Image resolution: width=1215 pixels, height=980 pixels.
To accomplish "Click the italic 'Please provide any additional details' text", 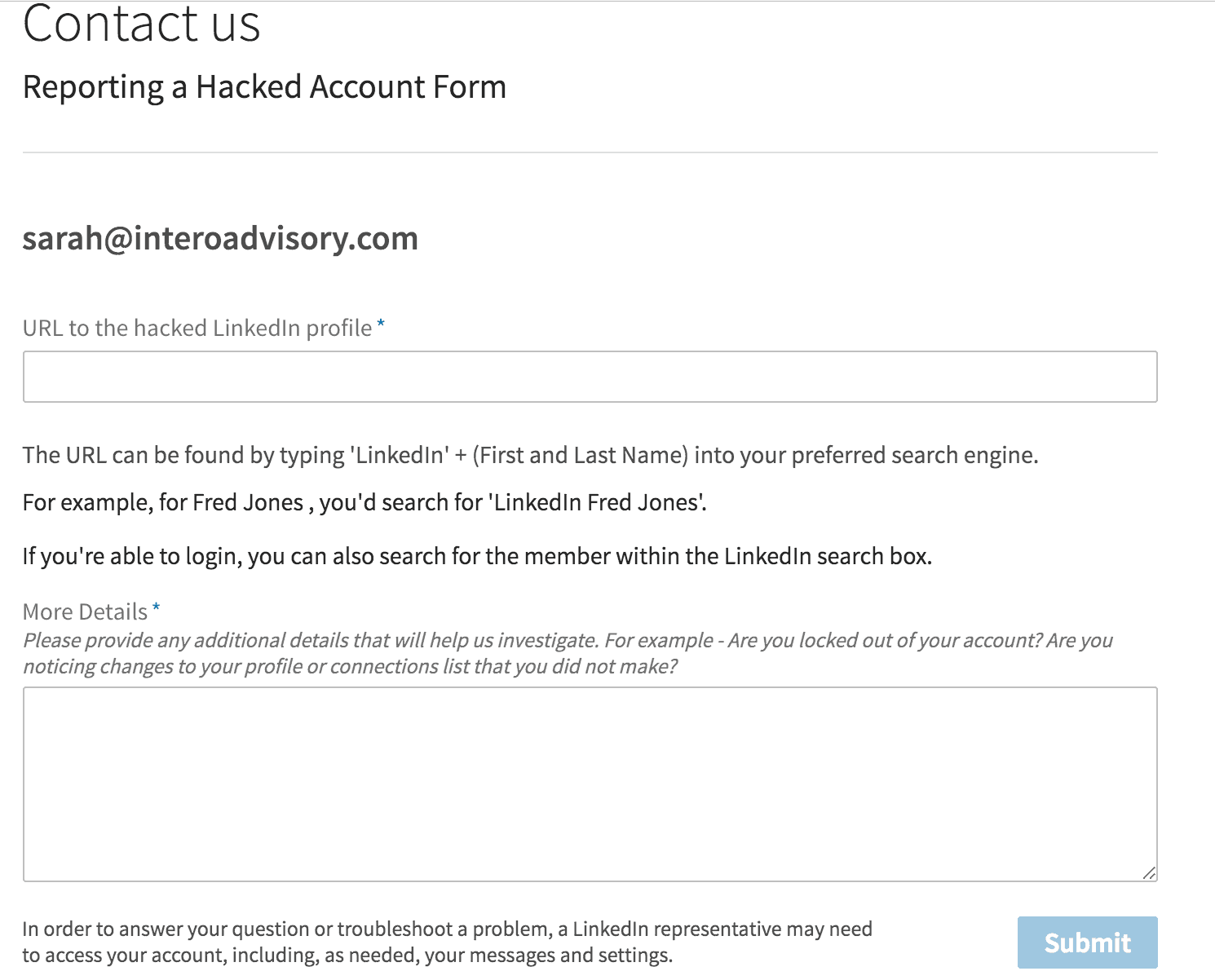I will click(x=568, y=640).
